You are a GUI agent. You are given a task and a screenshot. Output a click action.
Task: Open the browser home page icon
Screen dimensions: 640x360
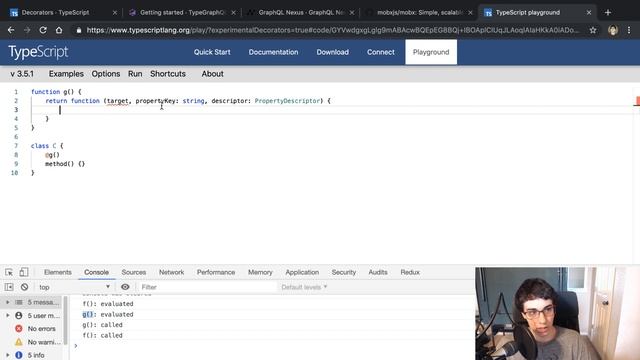coord(59,30)
